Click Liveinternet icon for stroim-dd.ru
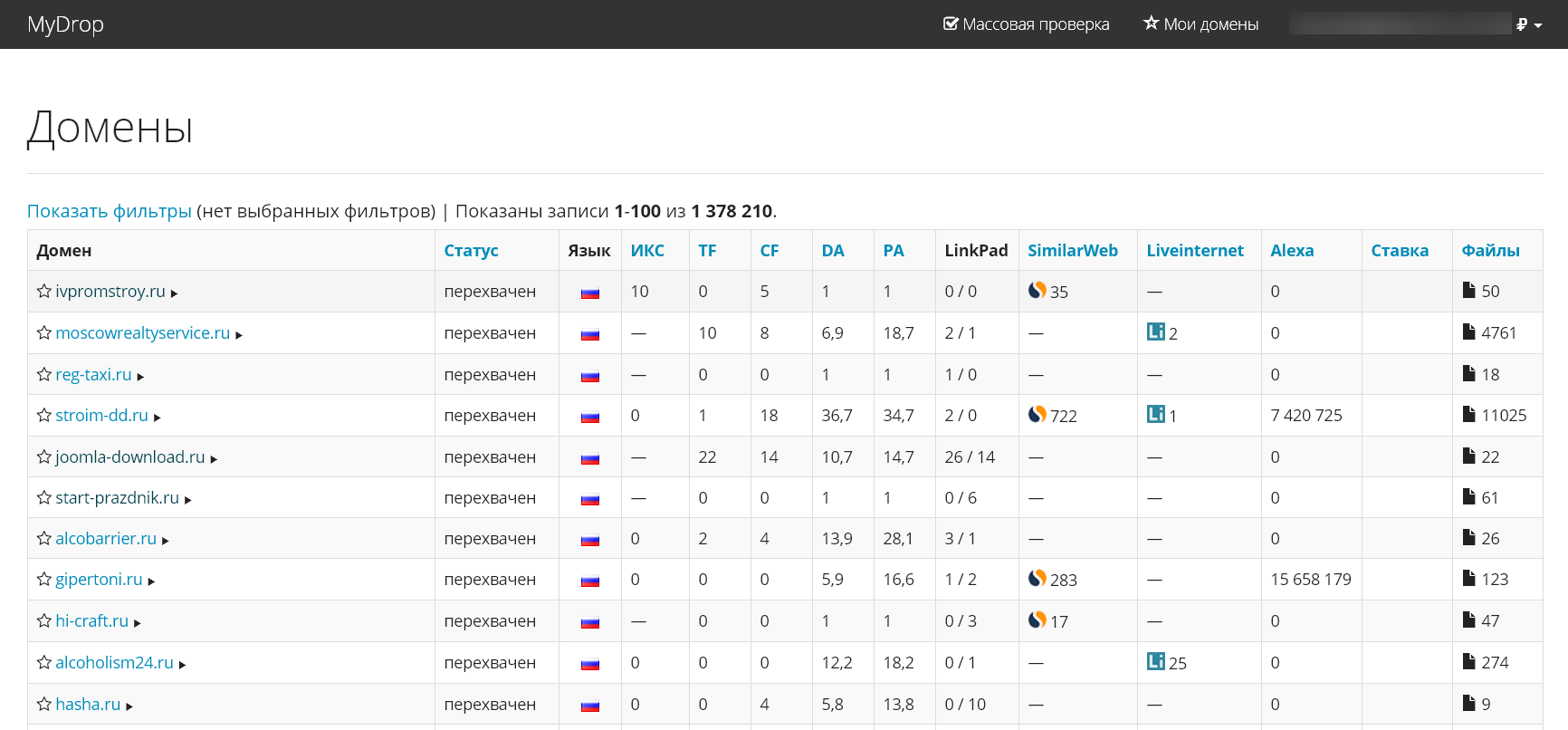1568x730 pixels. [x=1156, y=414]
